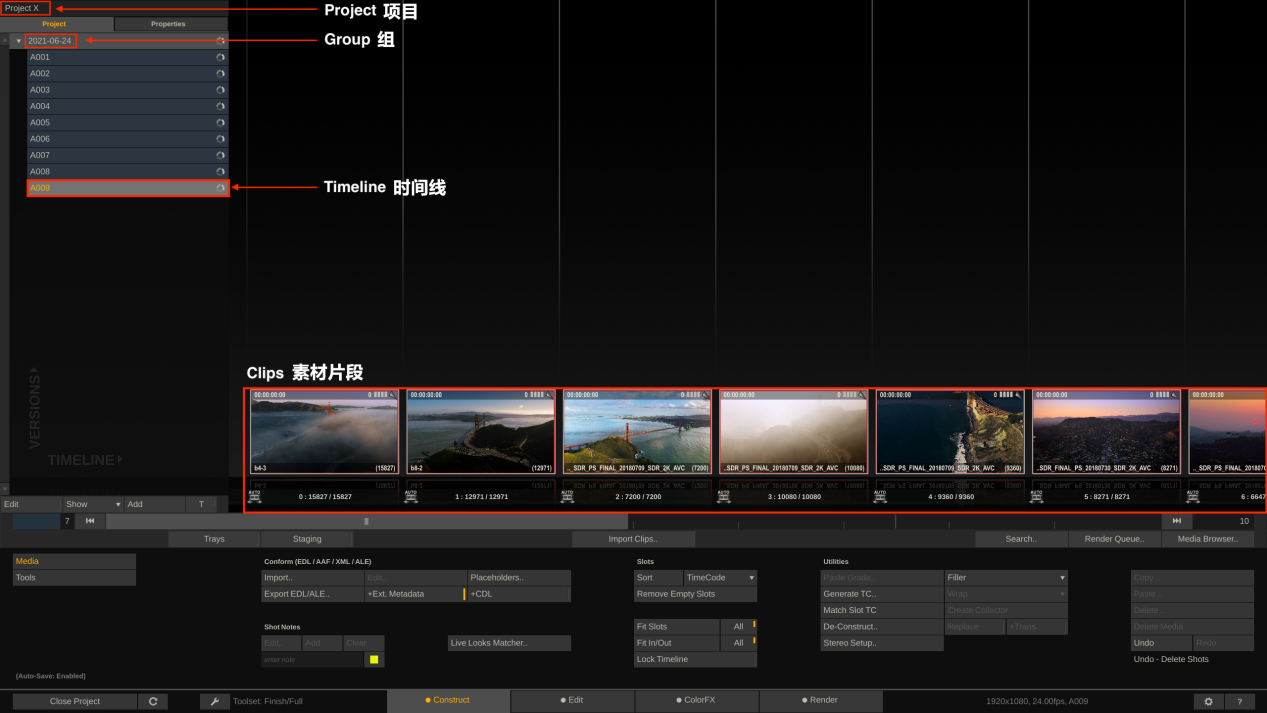Screen dimensions: 1267x713
Task: Open the Show dropdown
Action: 92,505
